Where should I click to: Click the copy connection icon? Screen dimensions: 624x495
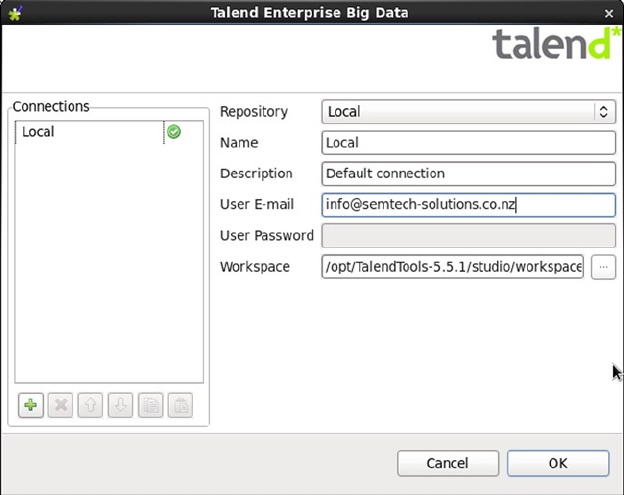coord(150,405)
